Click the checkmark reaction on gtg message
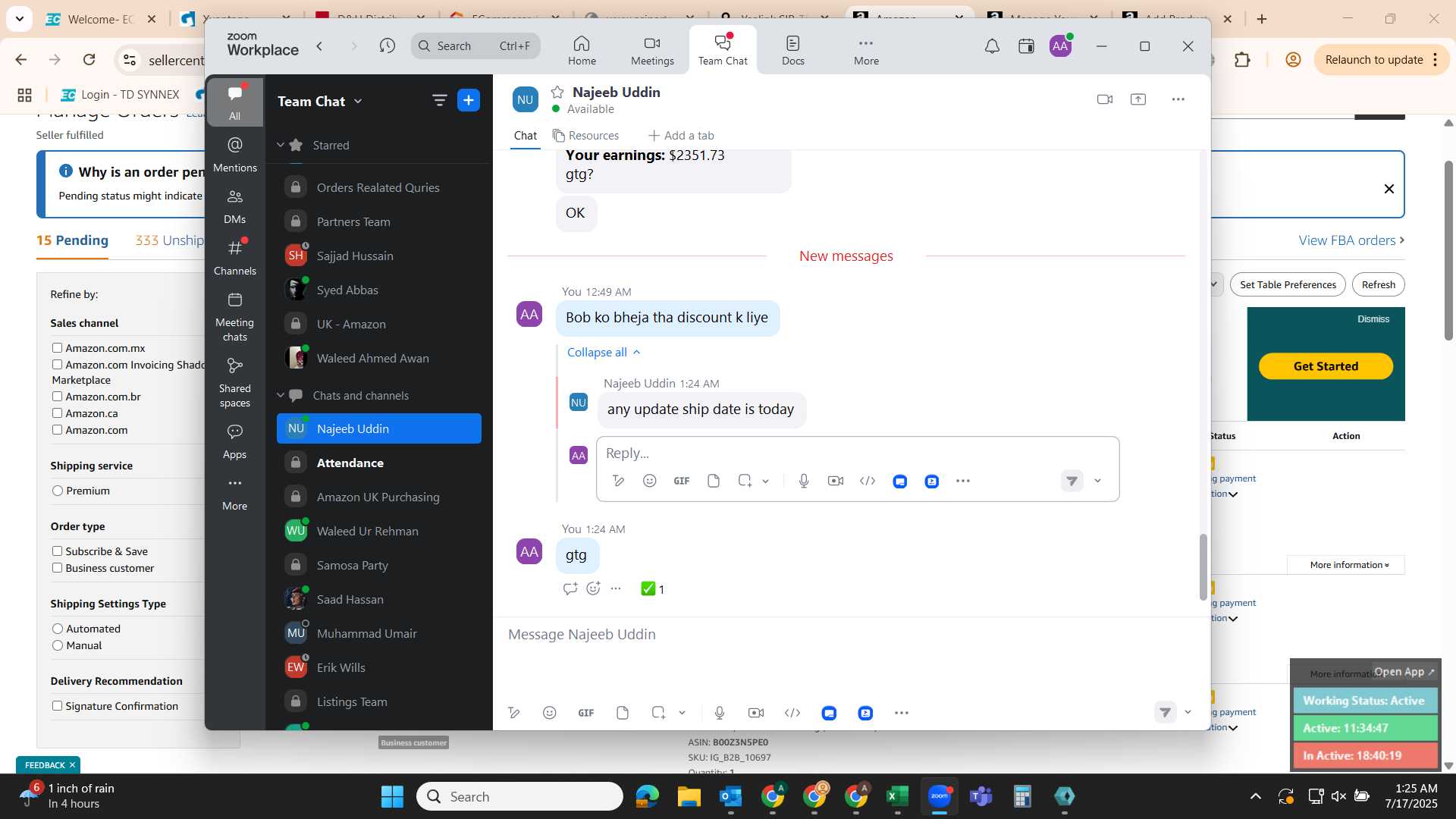Image resolution: width=1456 pixels, height=819 pixels. point(653,588)
